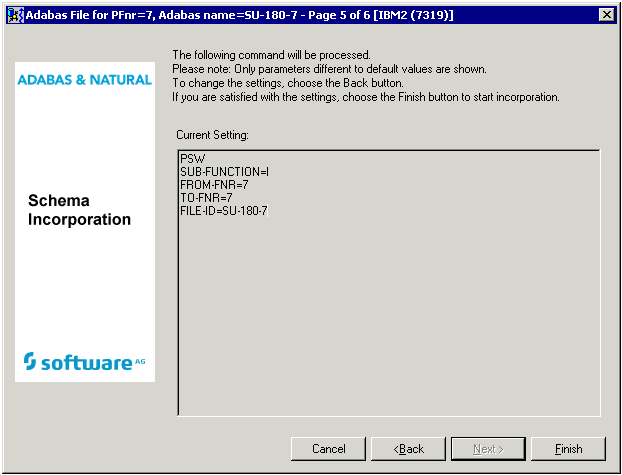Click the TO-FNR=7 parameter line
Viewport: 622px width, 475px height.
(206, 198)
